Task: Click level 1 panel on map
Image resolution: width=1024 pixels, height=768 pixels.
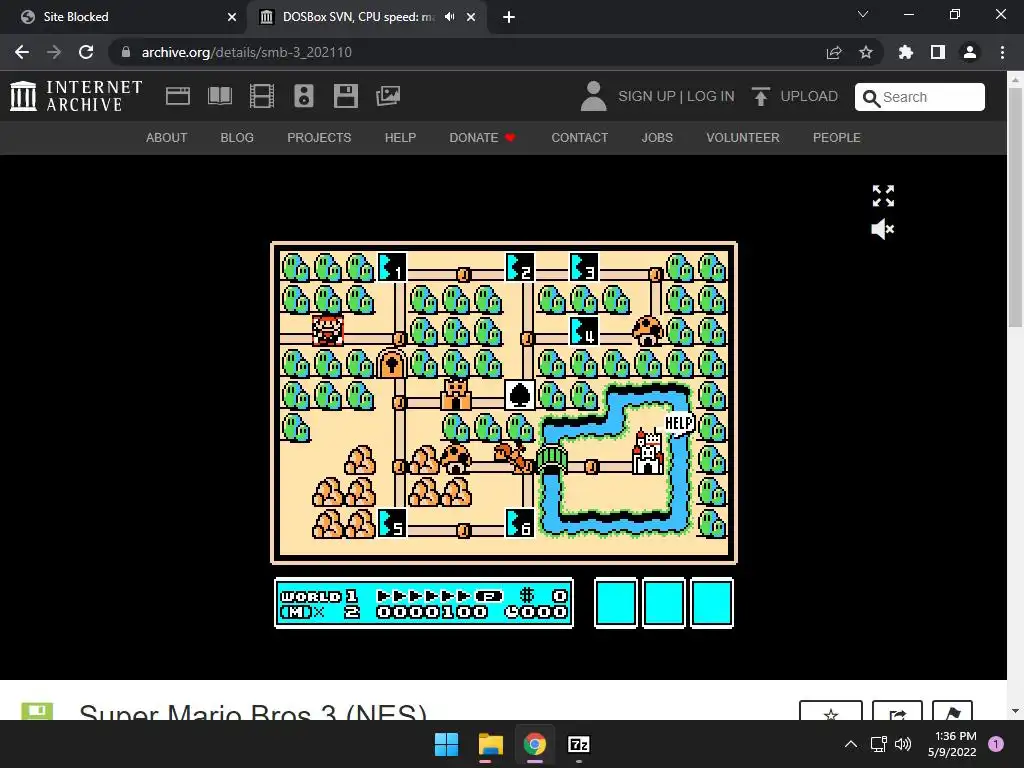Action: point(392,268)
